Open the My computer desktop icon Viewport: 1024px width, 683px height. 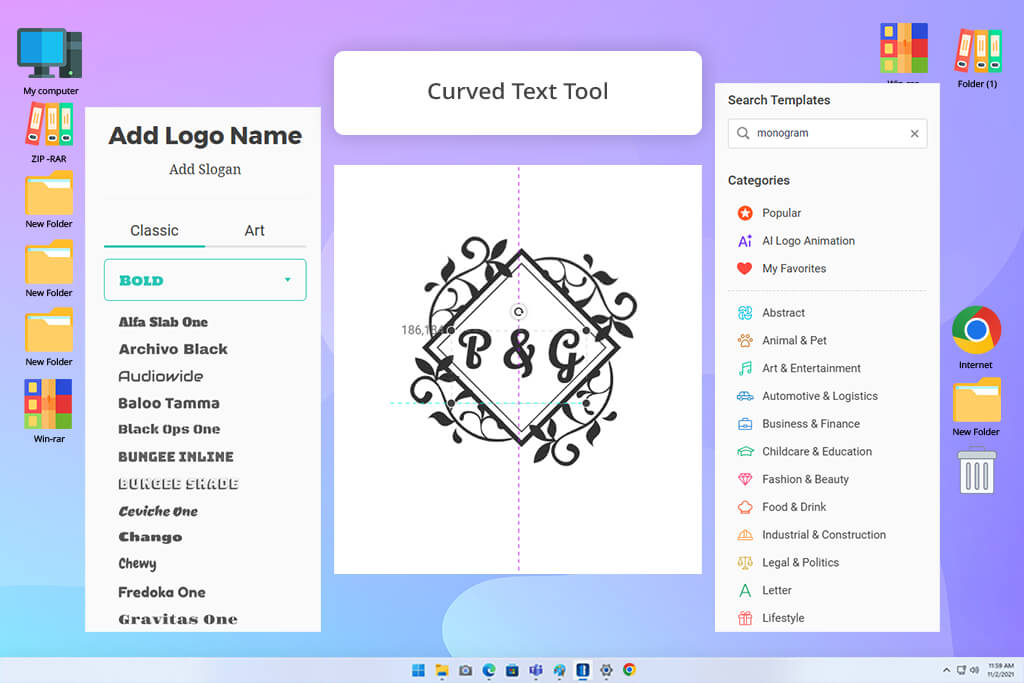50,61
